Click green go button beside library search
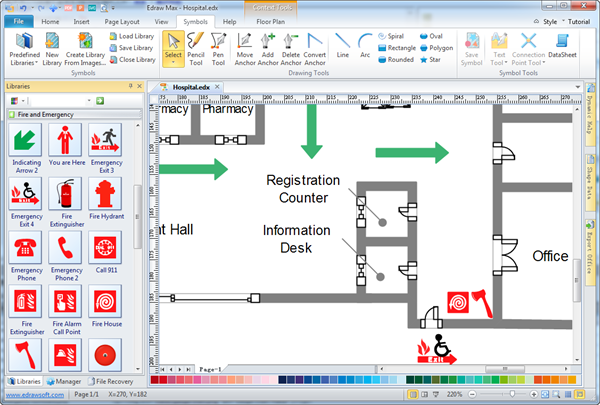This screenshot has height=405, width=600. tap(100, 101)
